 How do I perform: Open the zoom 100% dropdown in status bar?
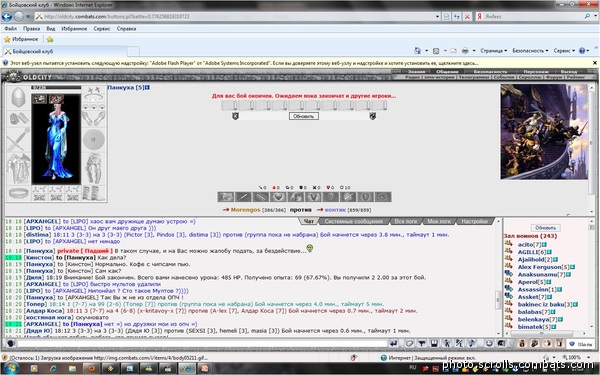577,357
